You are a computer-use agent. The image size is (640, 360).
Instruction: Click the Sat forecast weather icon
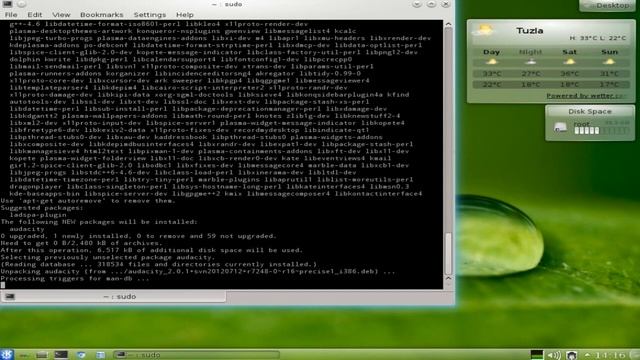coord(569,62)
